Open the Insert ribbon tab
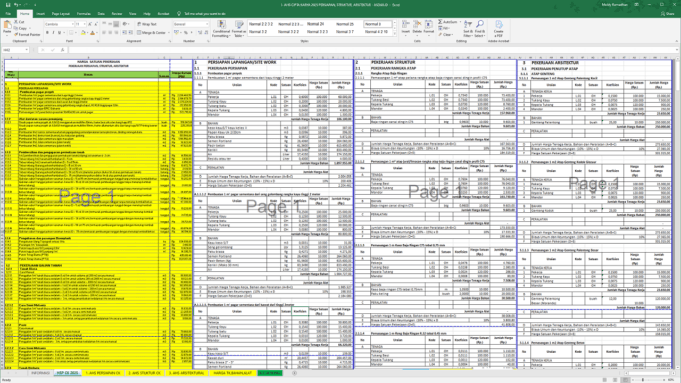This screenshot has width=681, height=383. [40, 13]
